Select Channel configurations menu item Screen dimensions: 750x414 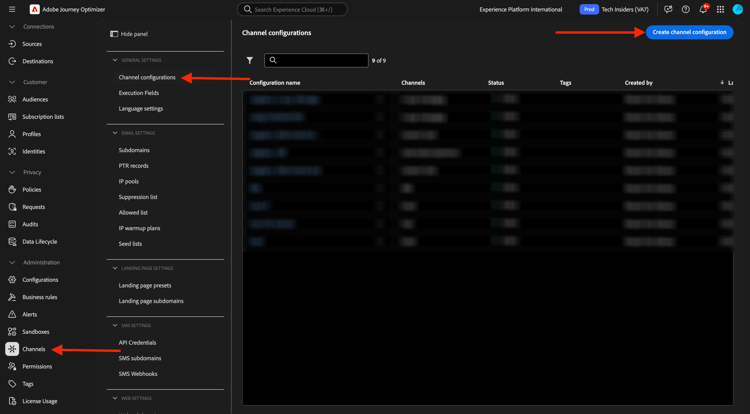click(147, 77)
